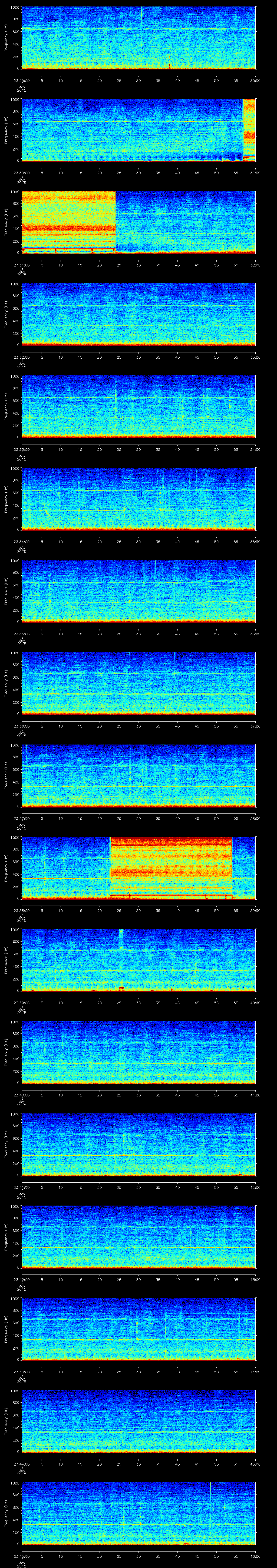Screen dimensions: 277x1568
Task: Pick the spectrogram panel starting at 23:33:00
Action: tap(138, 407)
